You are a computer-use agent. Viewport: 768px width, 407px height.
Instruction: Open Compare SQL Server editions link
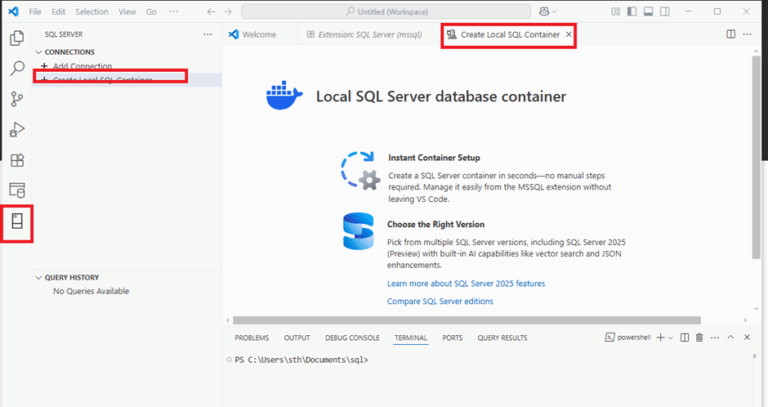440,301
